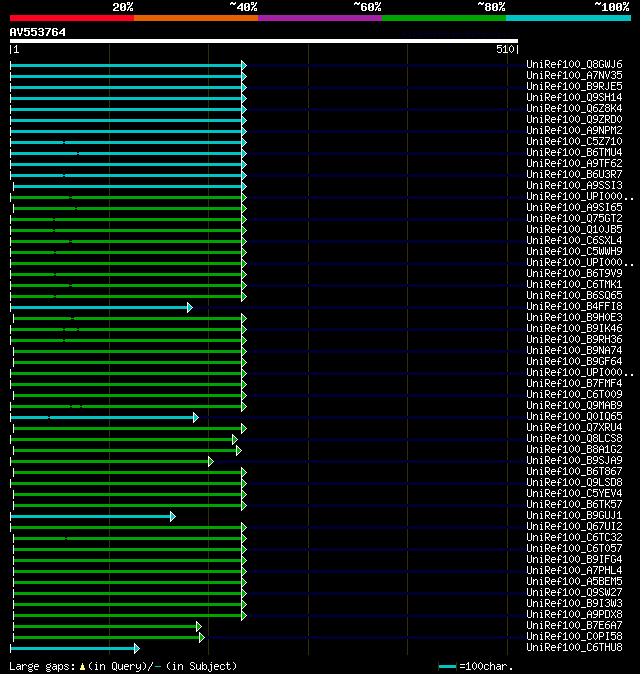The height and width of the screenshot is (674, 640).
Task: Select the UniRef100_A9SI65 label
Action: (x=574, y=208)
